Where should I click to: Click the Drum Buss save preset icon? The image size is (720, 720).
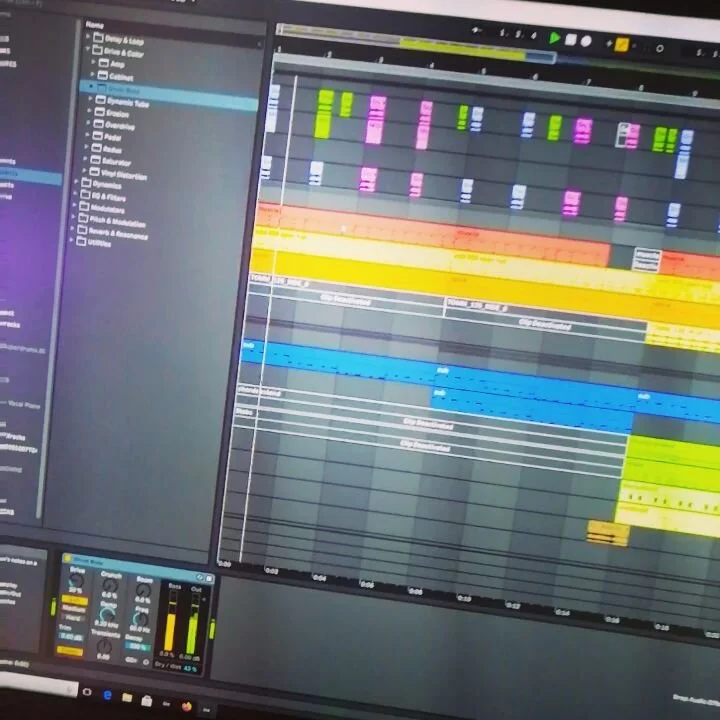(209, 579)
